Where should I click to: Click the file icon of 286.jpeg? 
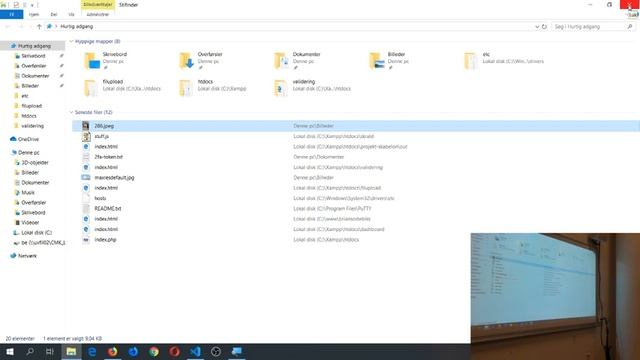coord(86,126)
